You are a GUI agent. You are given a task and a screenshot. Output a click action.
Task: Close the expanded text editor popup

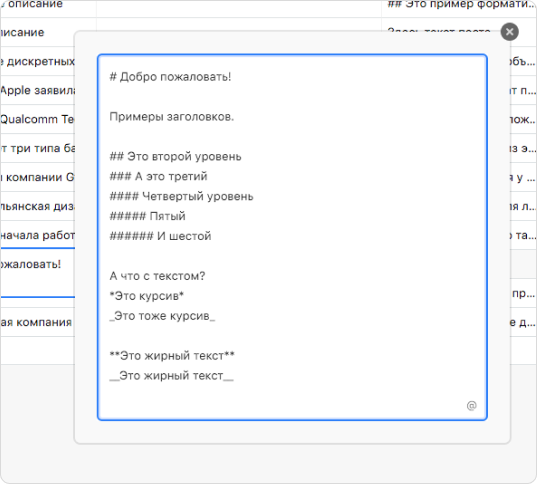[x=509, y=32]
